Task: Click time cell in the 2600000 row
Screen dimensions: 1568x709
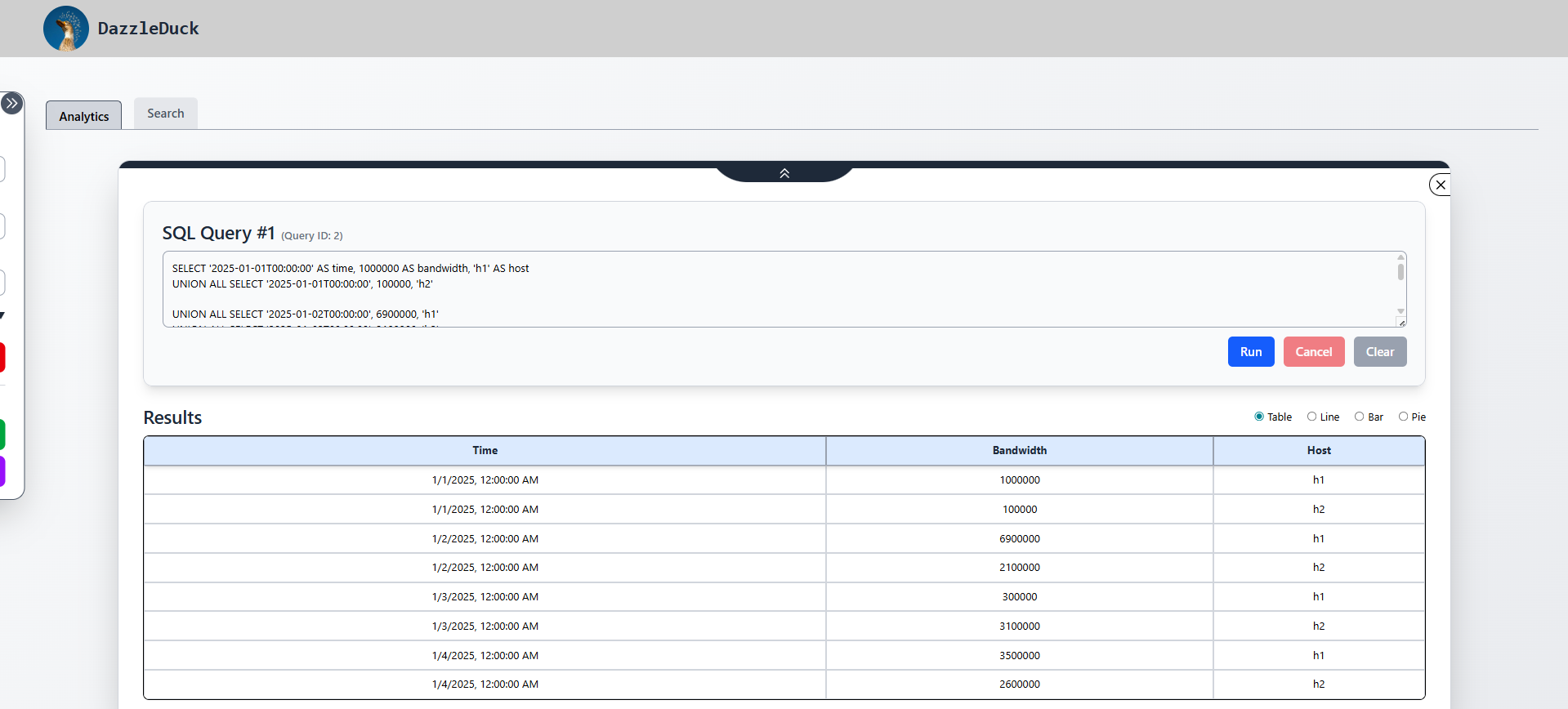Action: coord(485,684)
